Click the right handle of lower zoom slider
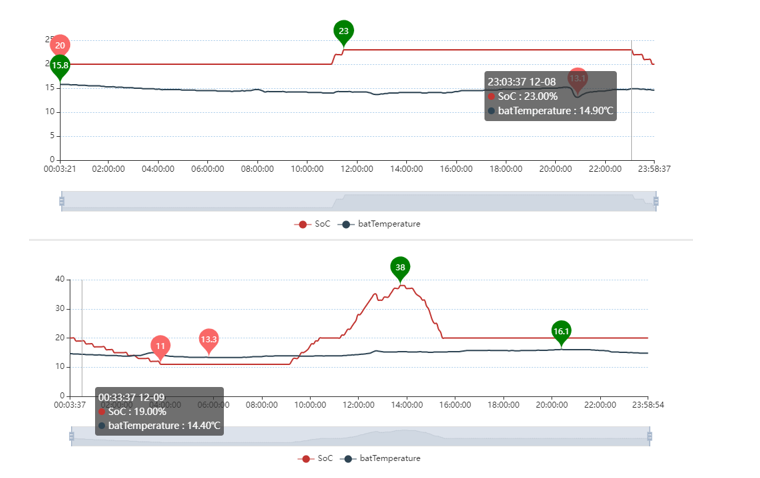 click(x=650, y=436)
